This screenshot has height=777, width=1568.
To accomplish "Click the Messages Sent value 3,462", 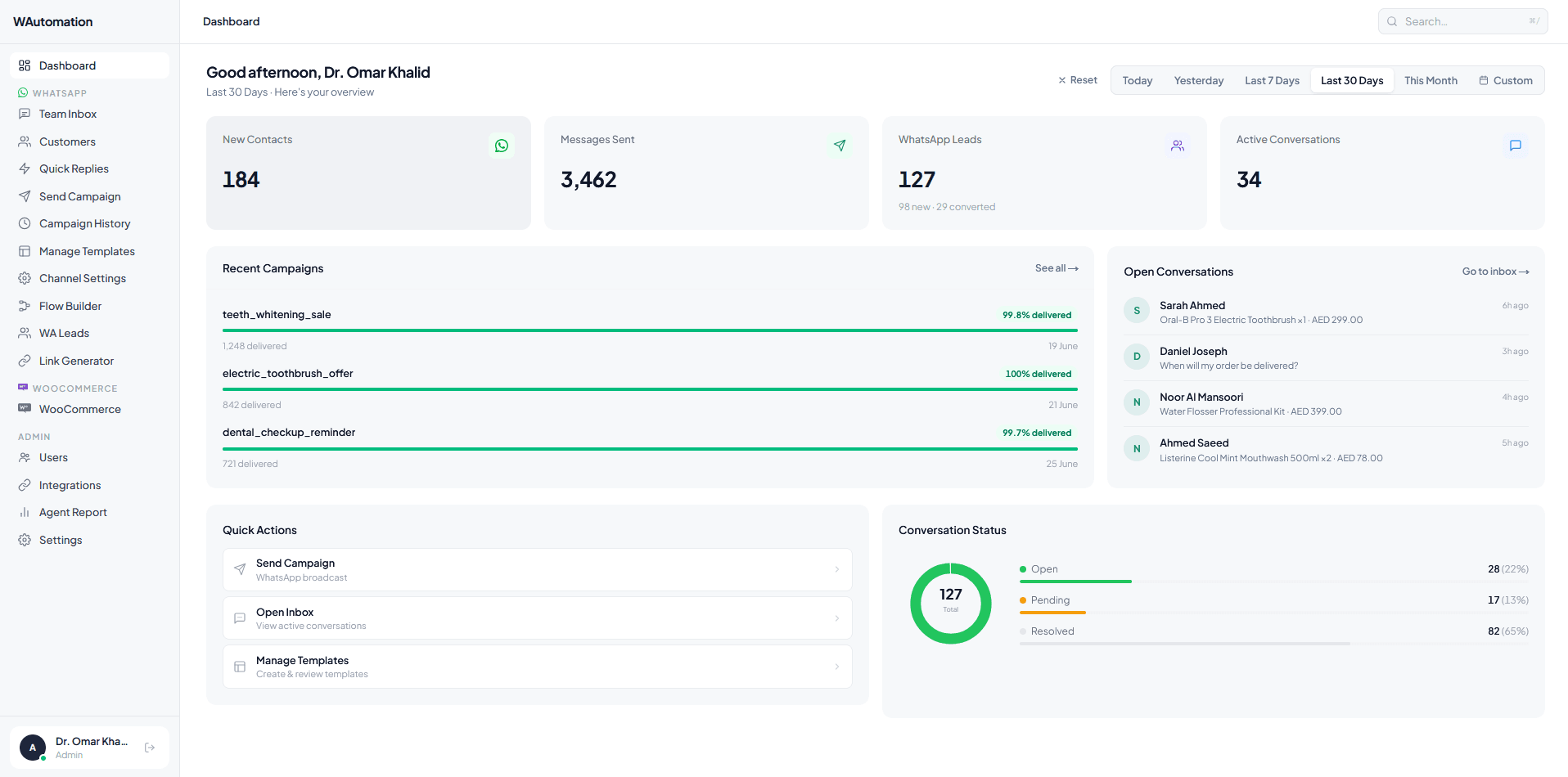I will coord(588,180).
